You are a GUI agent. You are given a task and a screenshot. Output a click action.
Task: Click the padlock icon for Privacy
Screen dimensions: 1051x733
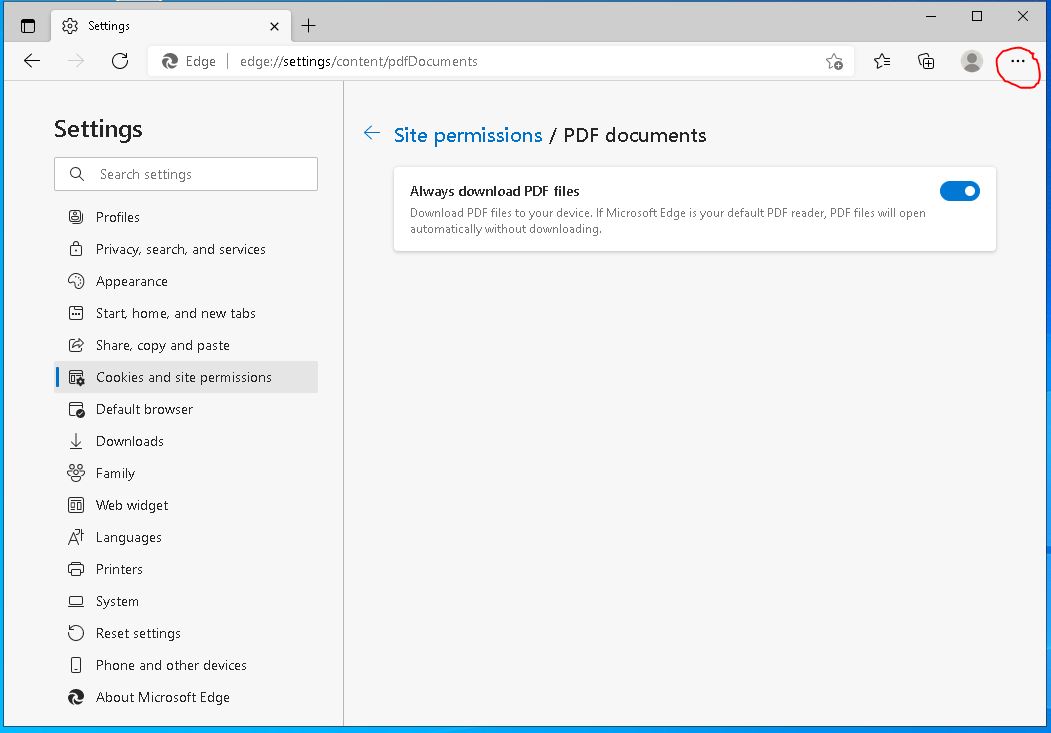click(76, 249)
